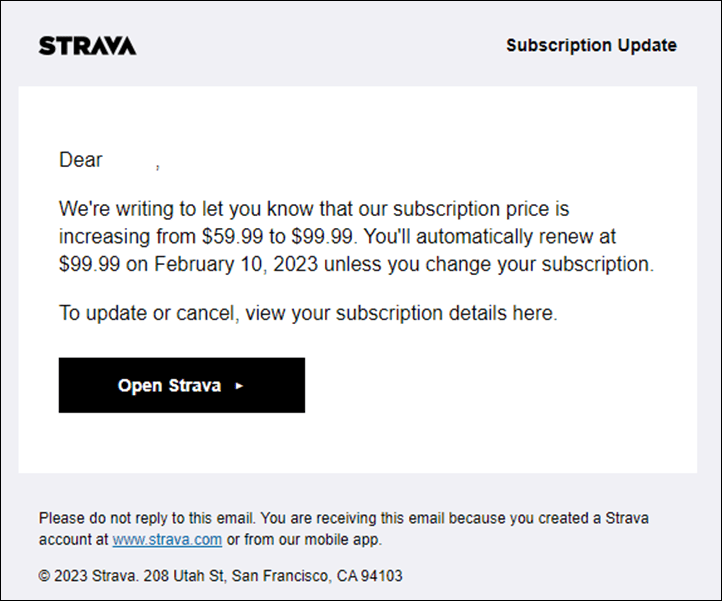Open the www.strava.com link
722x601 pixels.
point(167,539)
